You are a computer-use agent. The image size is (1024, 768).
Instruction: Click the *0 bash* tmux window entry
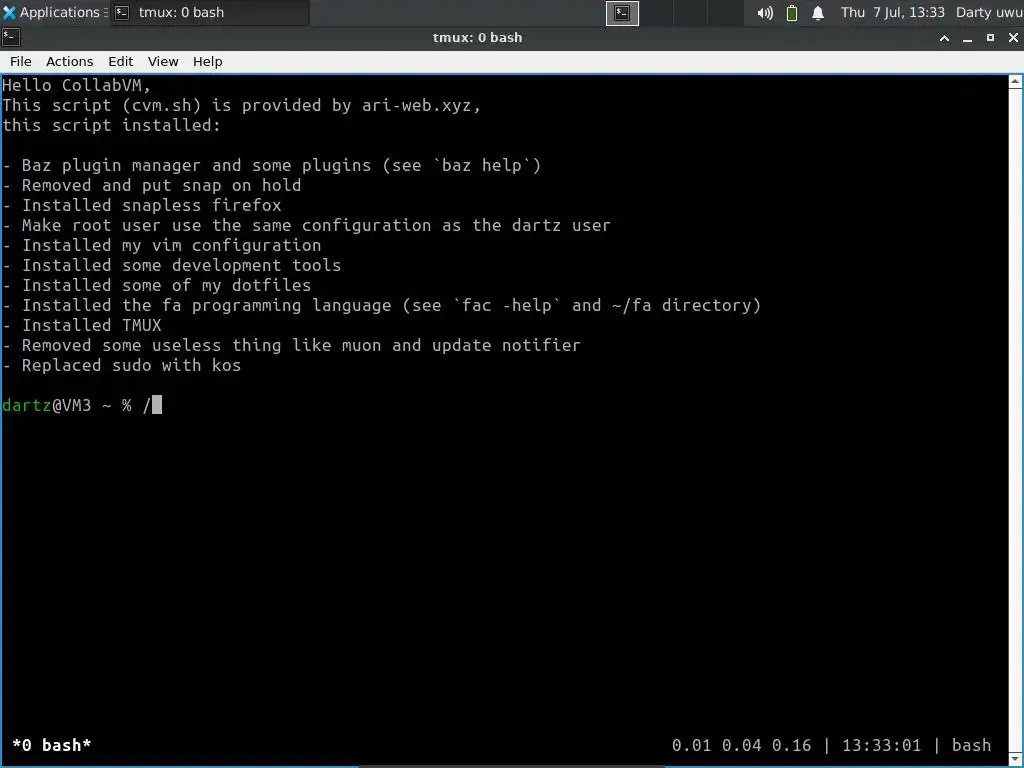(52, 745)
